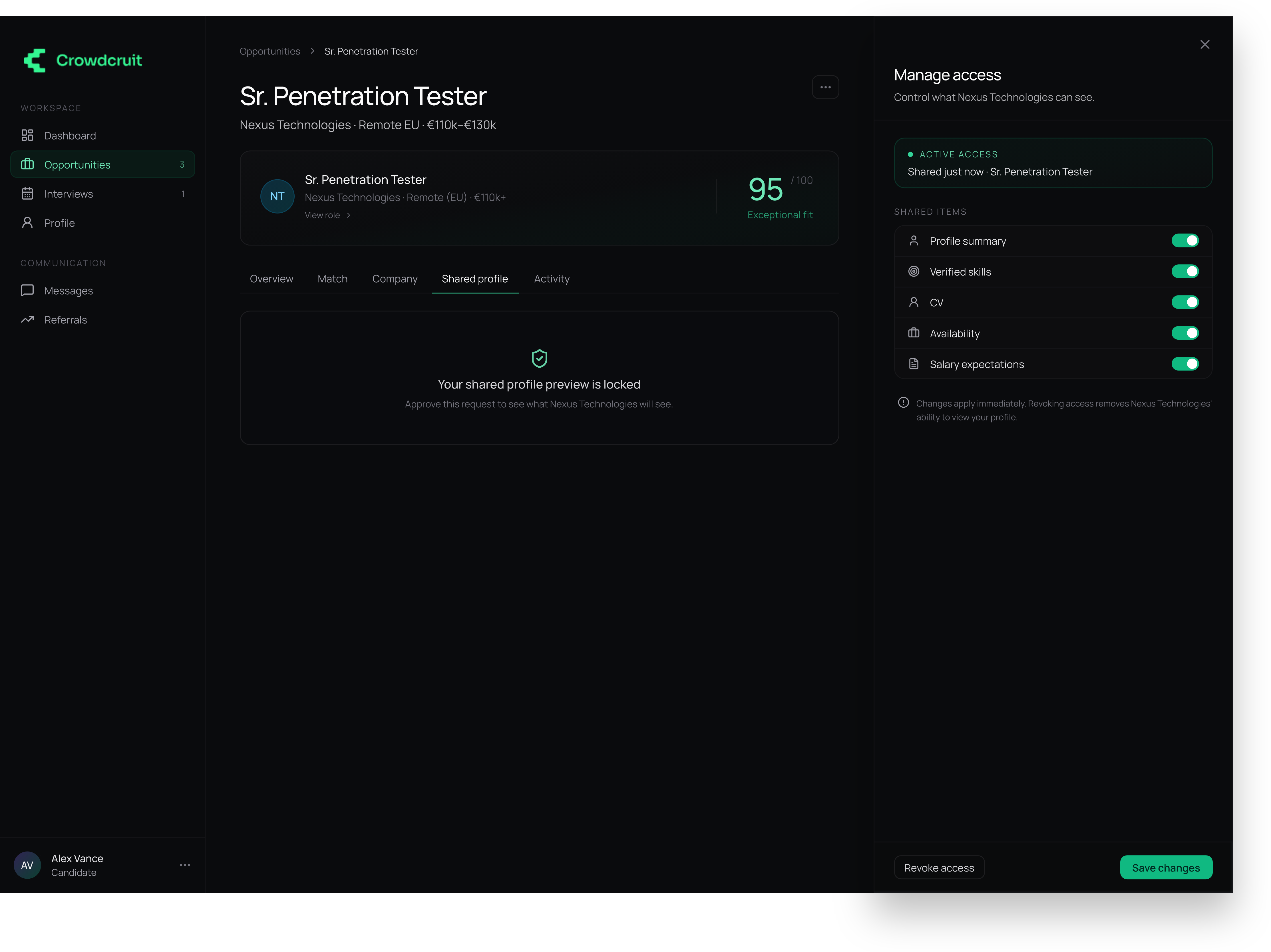Click the 95 match score
1271x952 pixels.
[765, 190]
